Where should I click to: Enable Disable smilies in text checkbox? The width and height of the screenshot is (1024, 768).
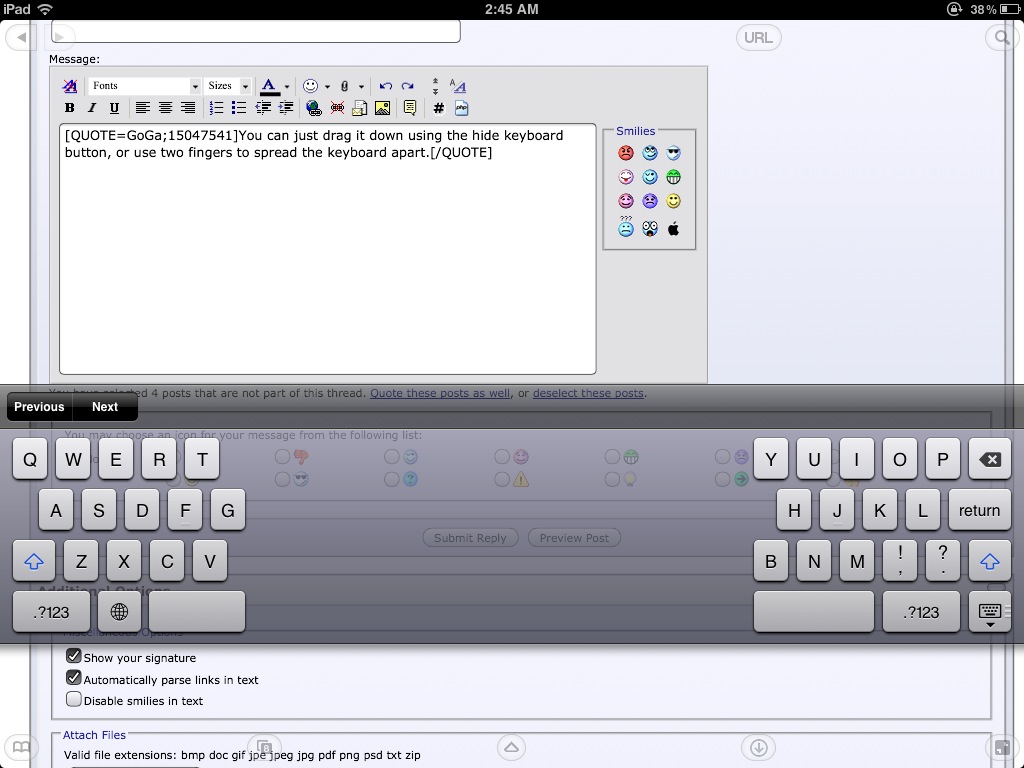(x=74, y=699)
